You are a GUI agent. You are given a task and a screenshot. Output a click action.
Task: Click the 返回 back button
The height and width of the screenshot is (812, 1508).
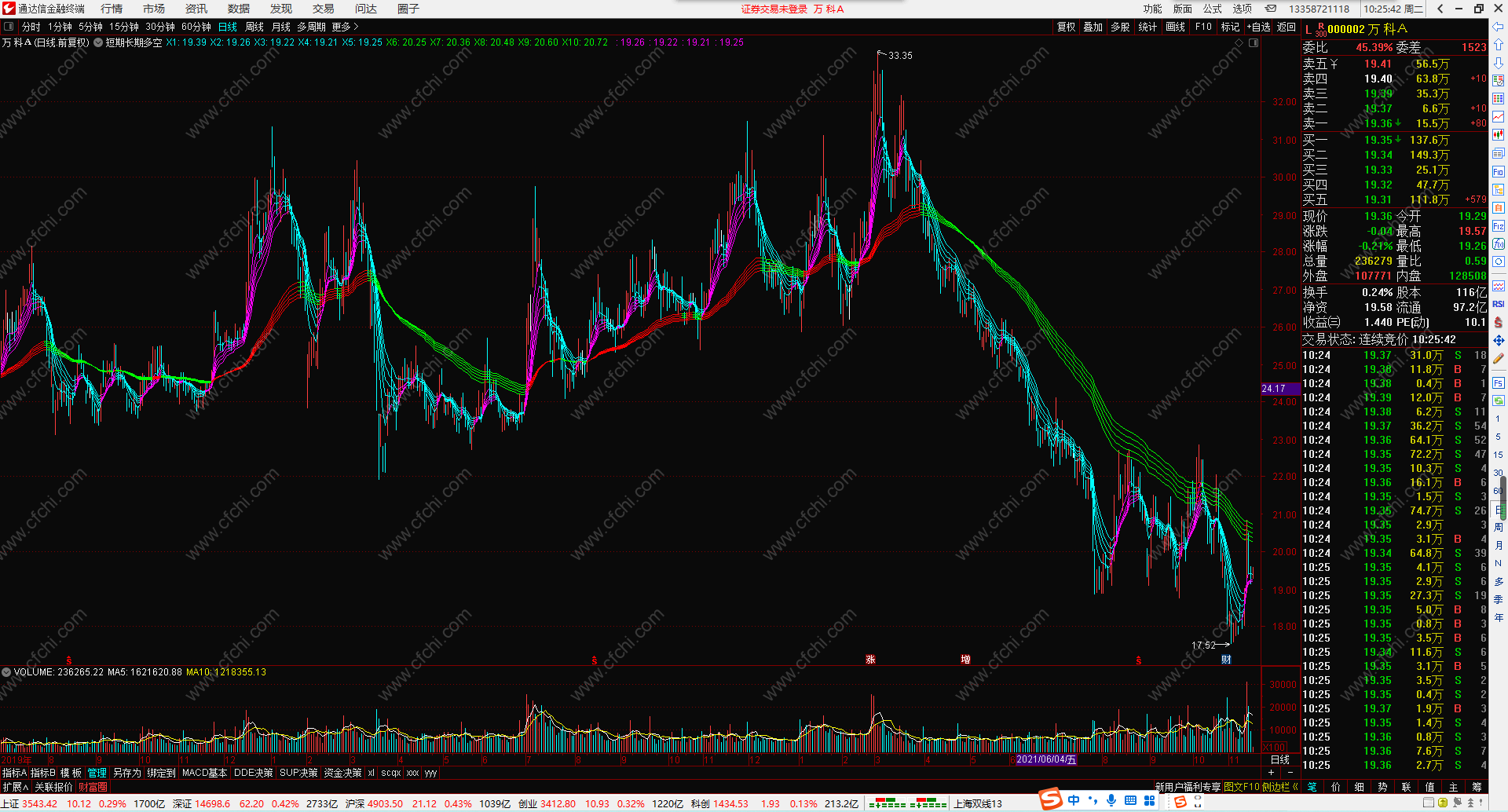click(1287, 27)
